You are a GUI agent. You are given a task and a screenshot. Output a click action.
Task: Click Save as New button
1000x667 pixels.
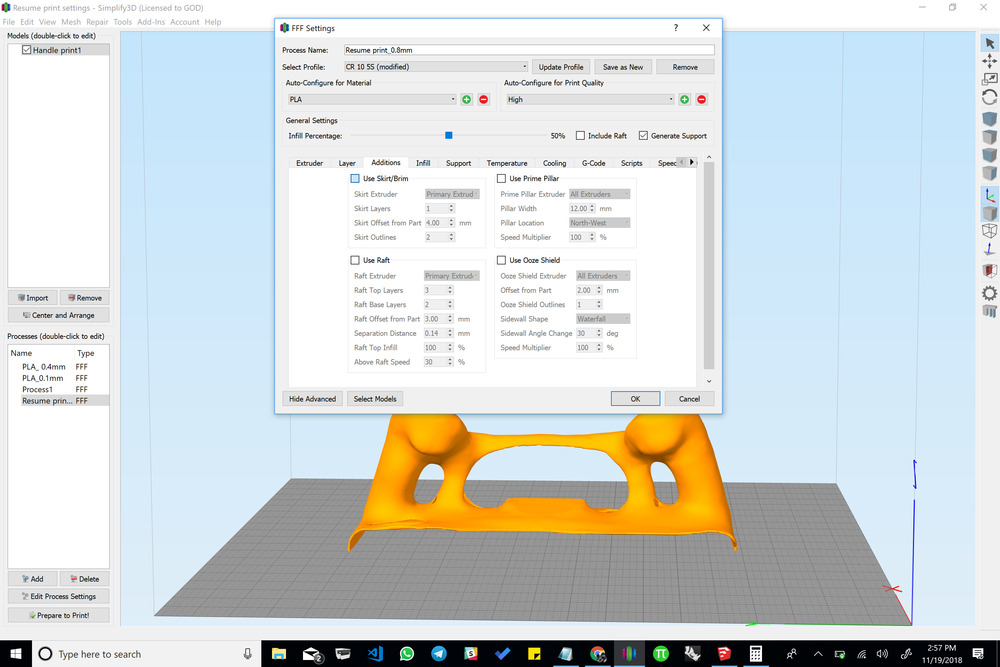(622, 67)
